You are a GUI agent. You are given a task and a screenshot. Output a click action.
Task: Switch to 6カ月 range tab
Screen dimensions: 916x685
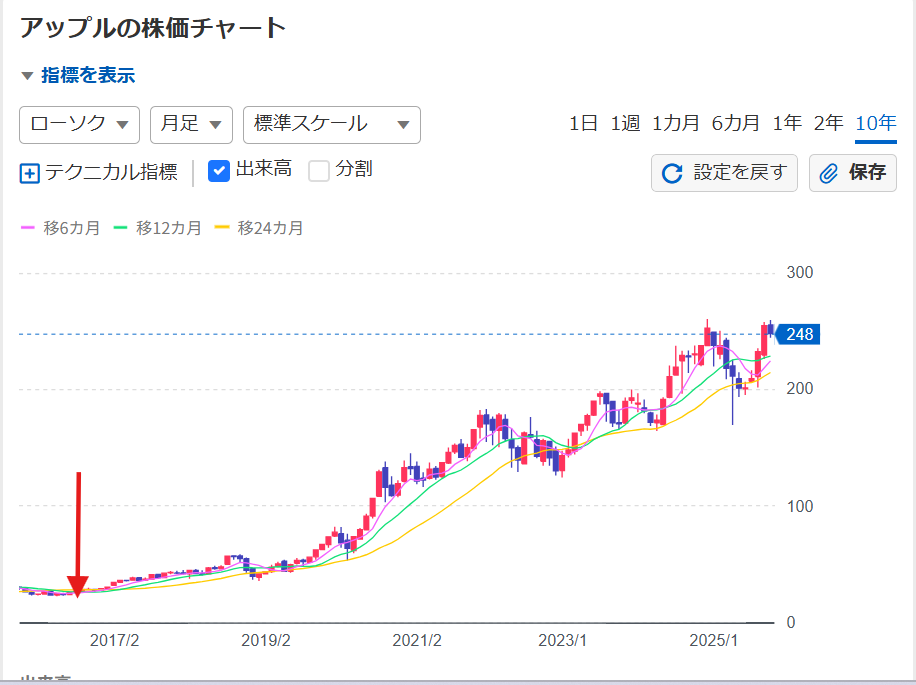coord(735,123)
